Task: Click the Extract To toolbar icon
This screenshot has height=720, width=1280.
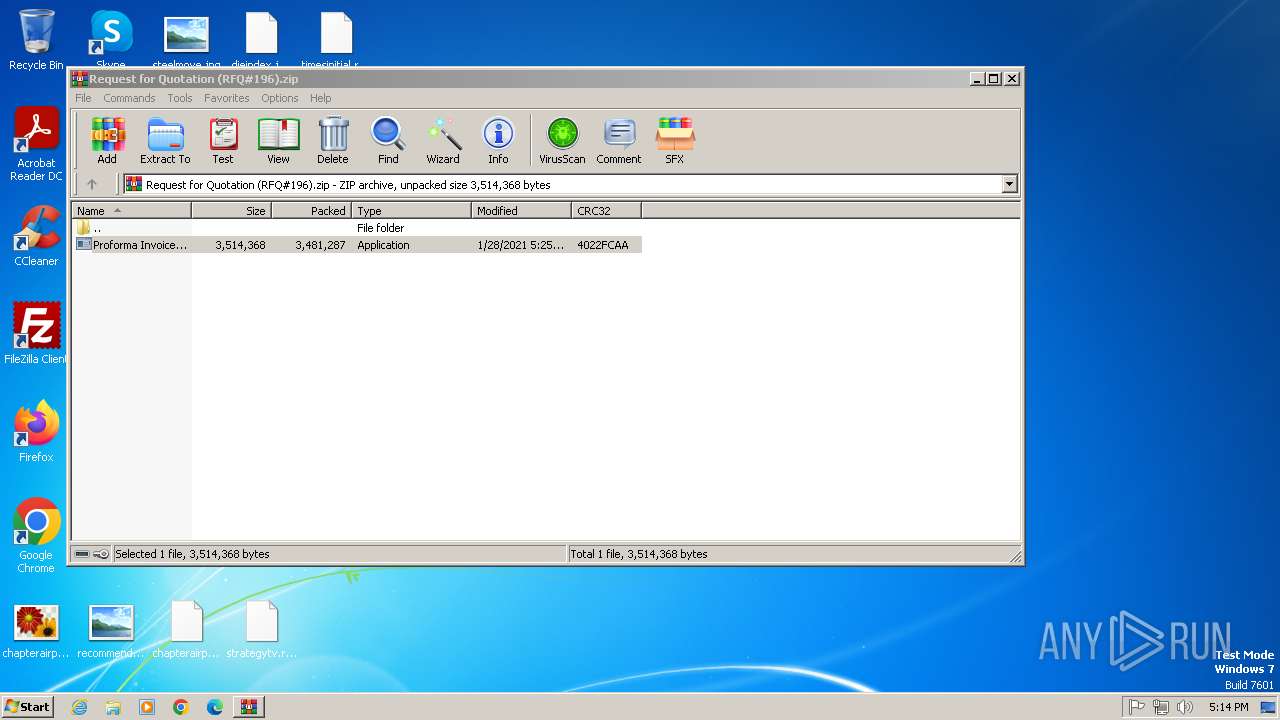Action: tap(165, 140)
